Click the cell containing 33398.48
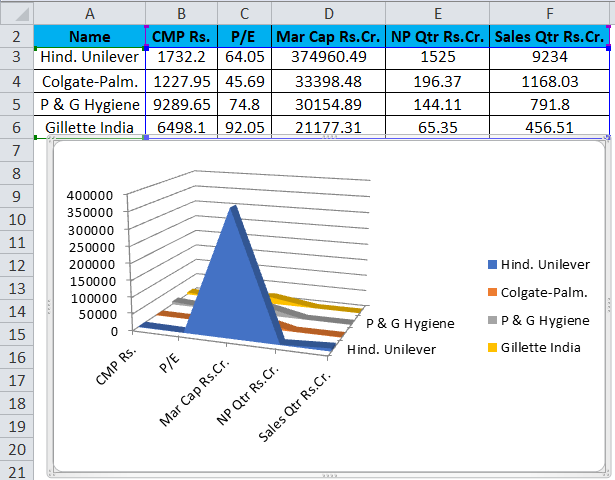The height and width of the screenshot is (480, 615). tap(328, 81)
